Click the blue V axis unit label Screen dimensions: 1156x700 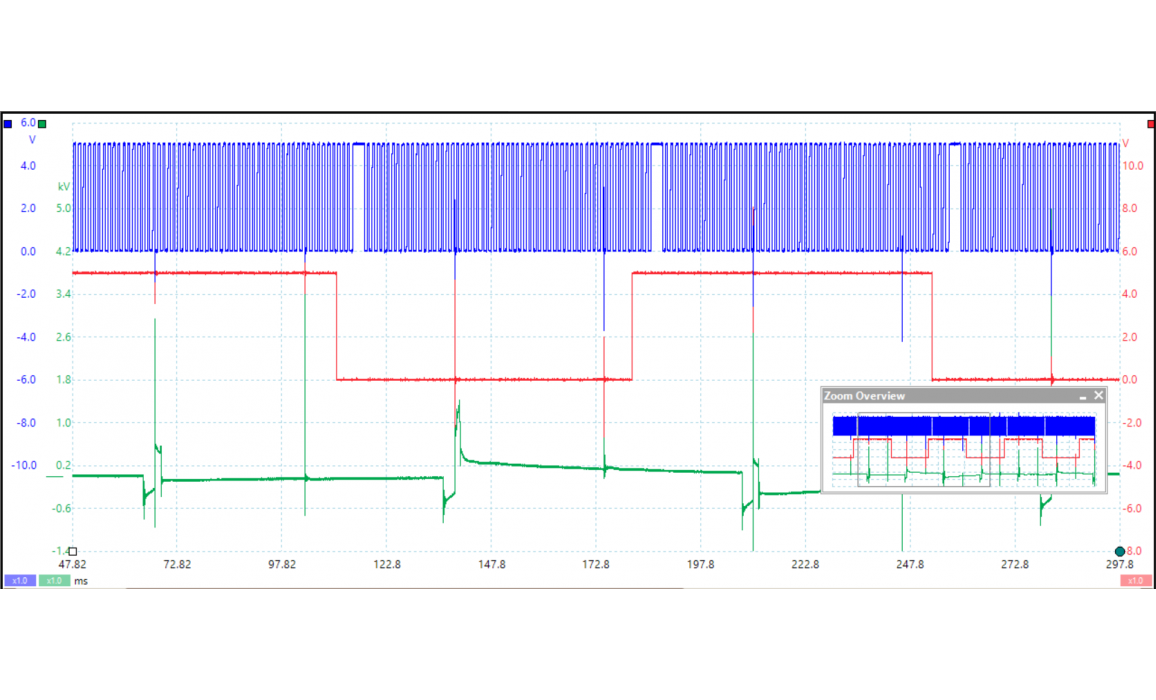pyautogui.click(x=30, y=141)
